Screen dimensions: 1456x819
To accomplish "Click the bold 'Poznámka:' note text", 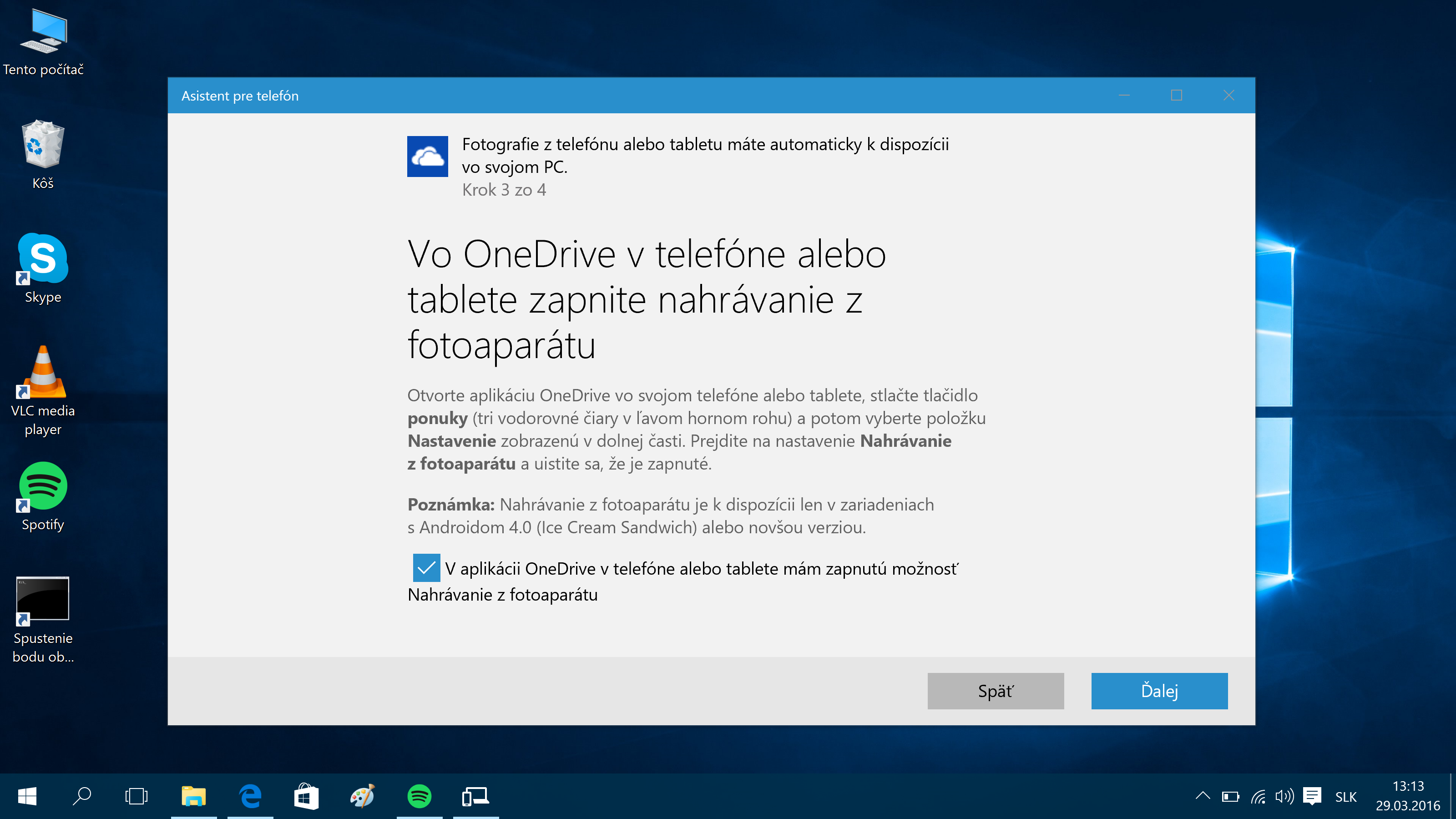I will coord(451,504).
